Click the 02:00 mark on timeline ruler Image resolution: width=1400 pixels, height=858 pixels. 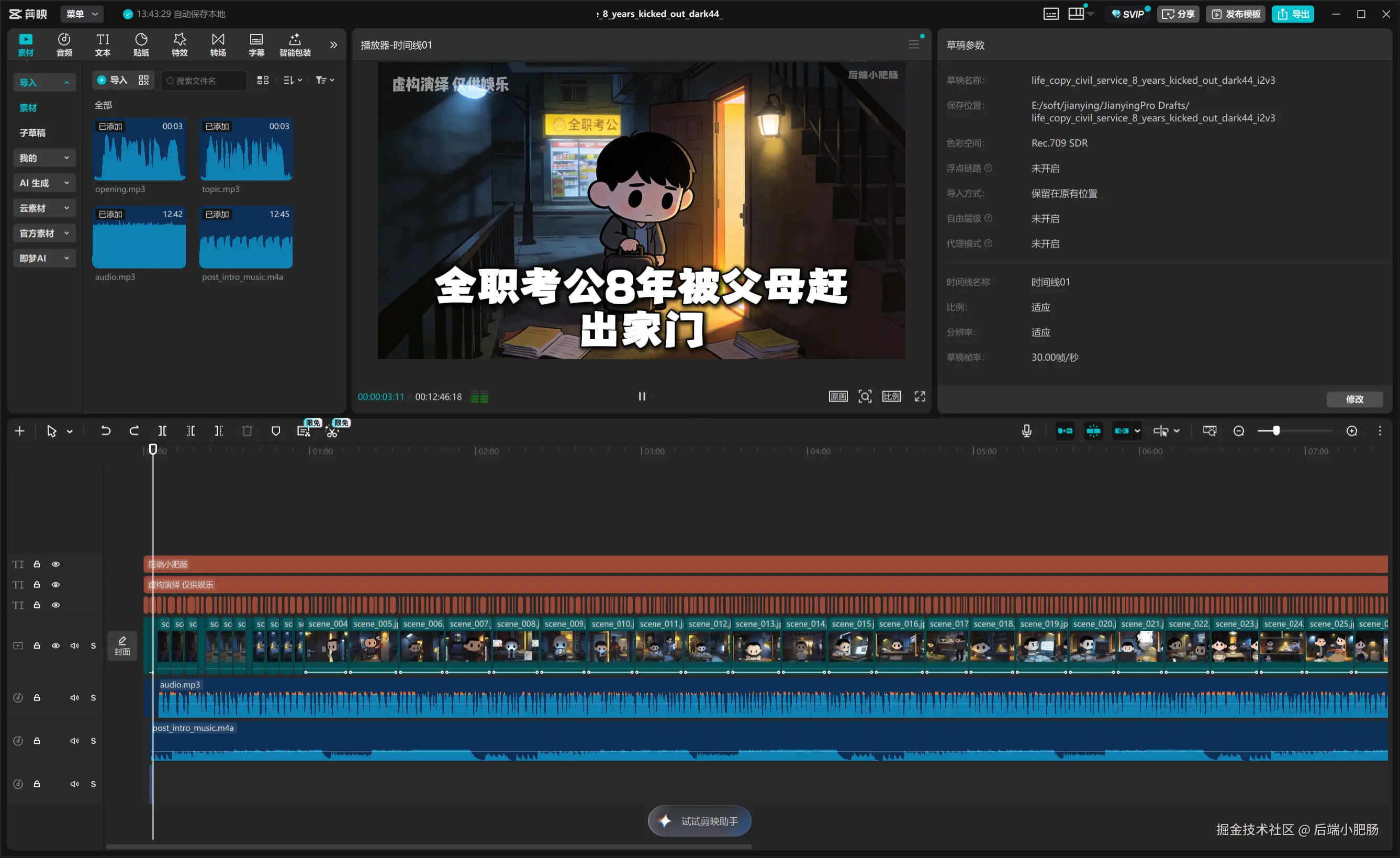pyautogui.click(x=487, y=451)
